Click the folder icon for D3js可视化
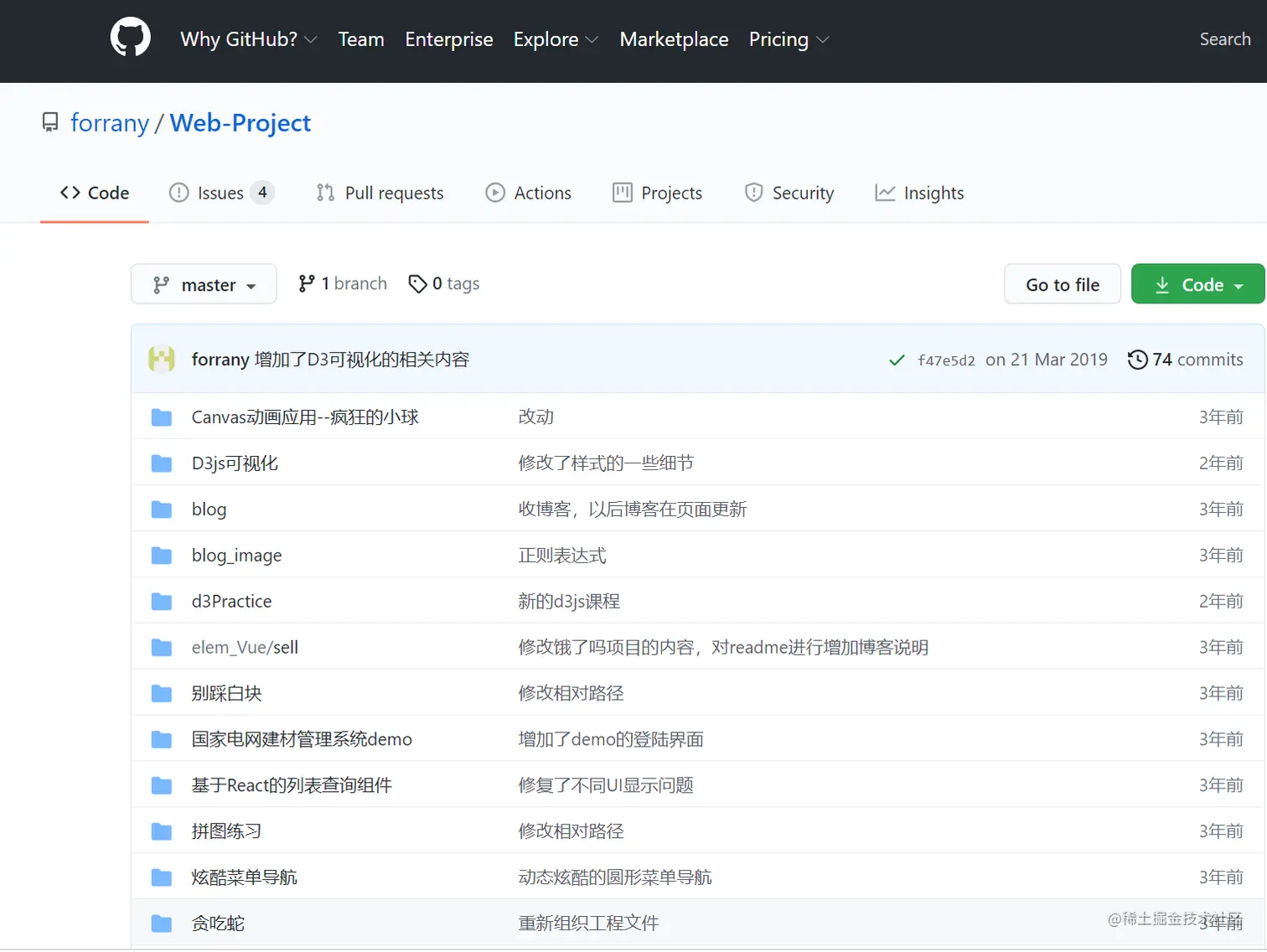 162,463
